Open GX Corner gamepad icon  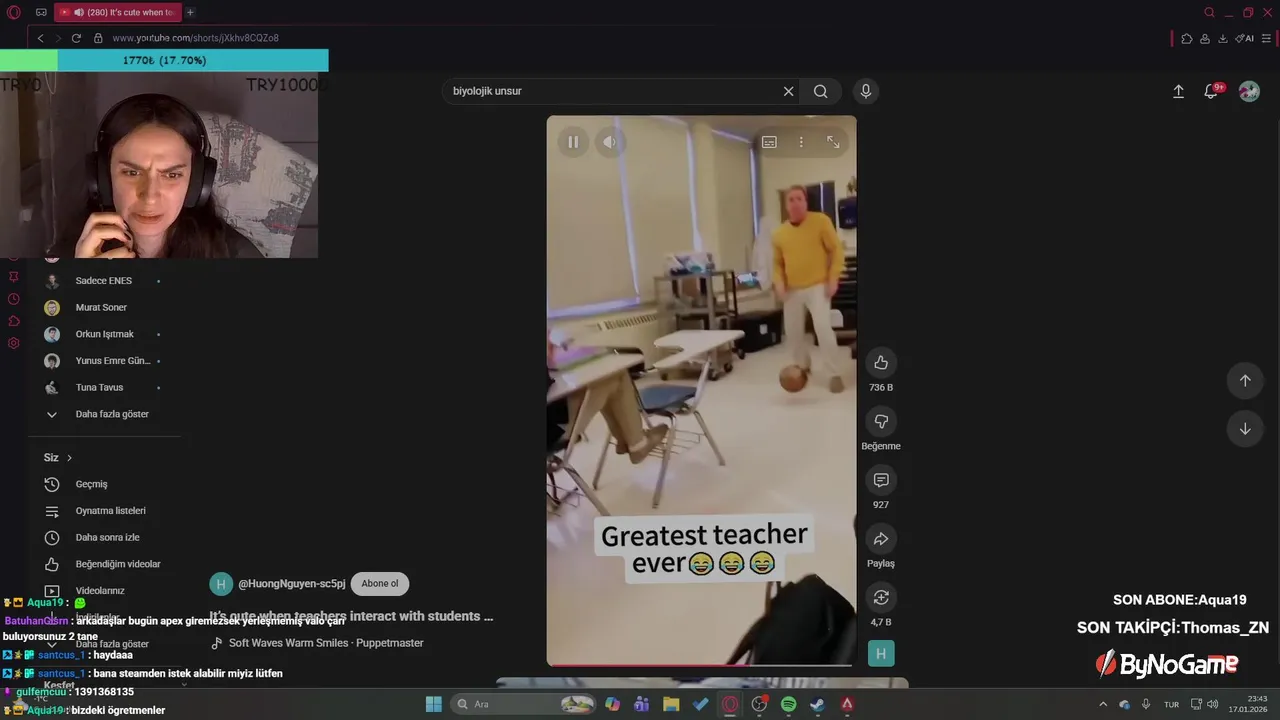(41, 12)
